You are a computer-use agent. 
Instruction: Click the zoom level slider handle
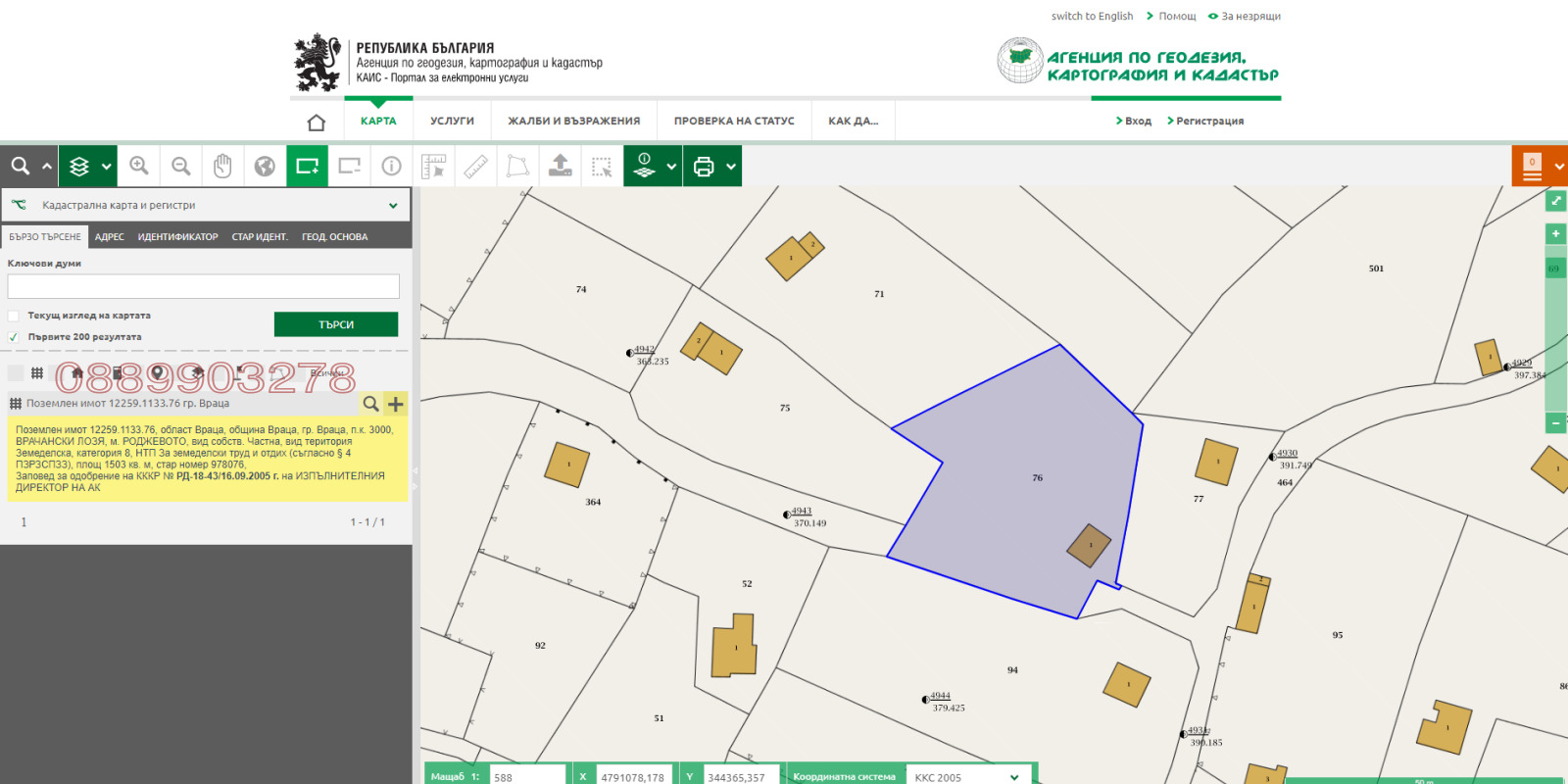(1554, 269)
